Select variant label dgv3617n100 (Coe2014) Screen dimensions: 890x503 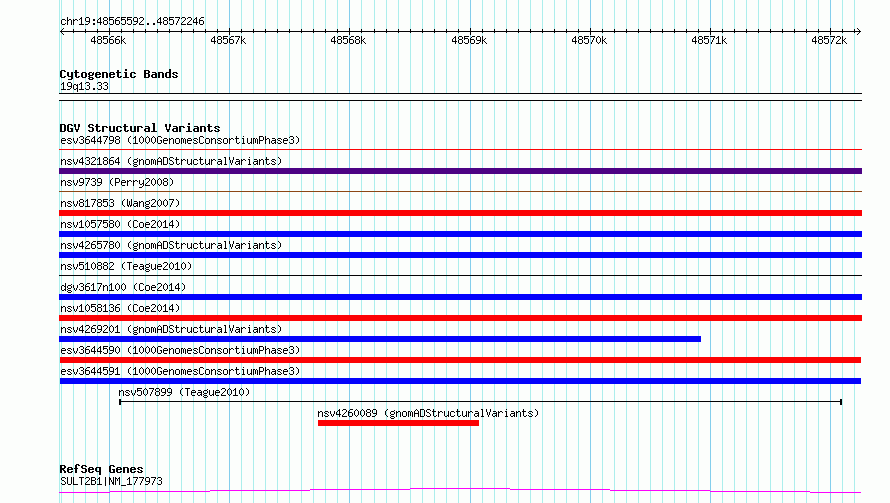pos(123,287)
